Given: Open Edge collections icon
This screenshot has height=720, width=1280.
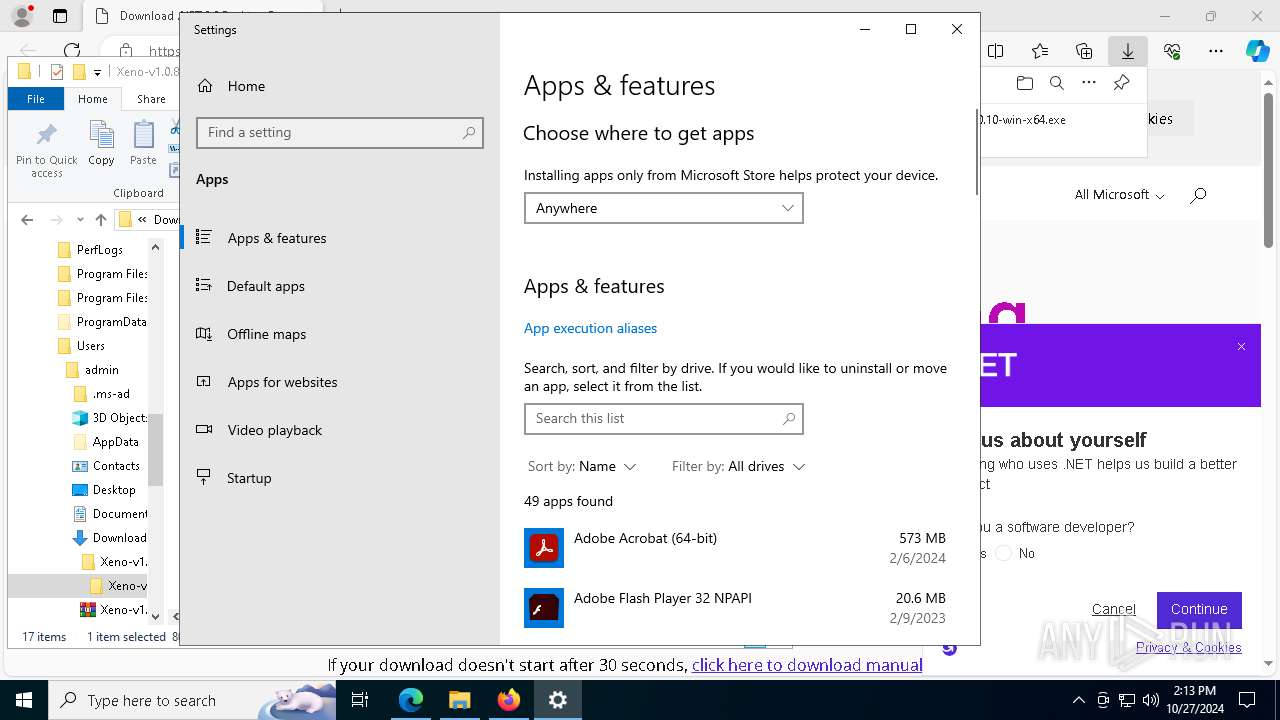Looking at the screenshot, I should (1084, 51).
